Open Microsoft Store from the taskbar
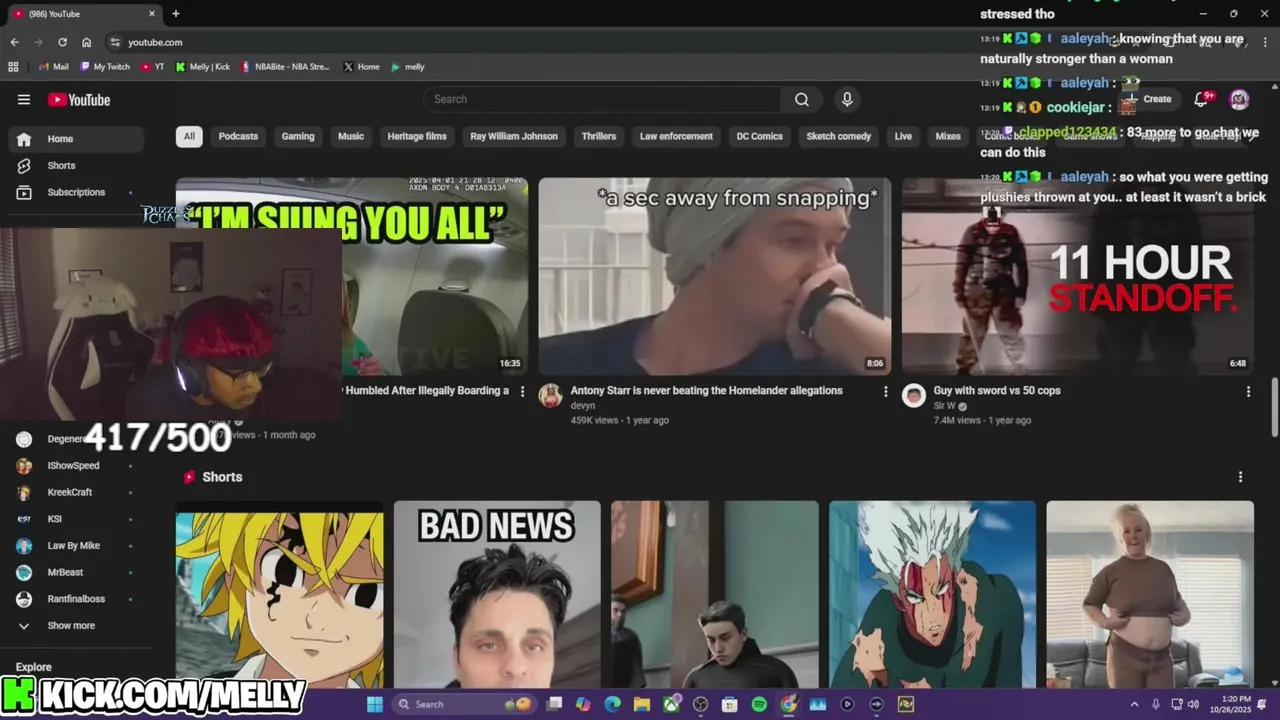This screenshot has width=1280, height=720. pyautogui.click(x=730, y=704)
